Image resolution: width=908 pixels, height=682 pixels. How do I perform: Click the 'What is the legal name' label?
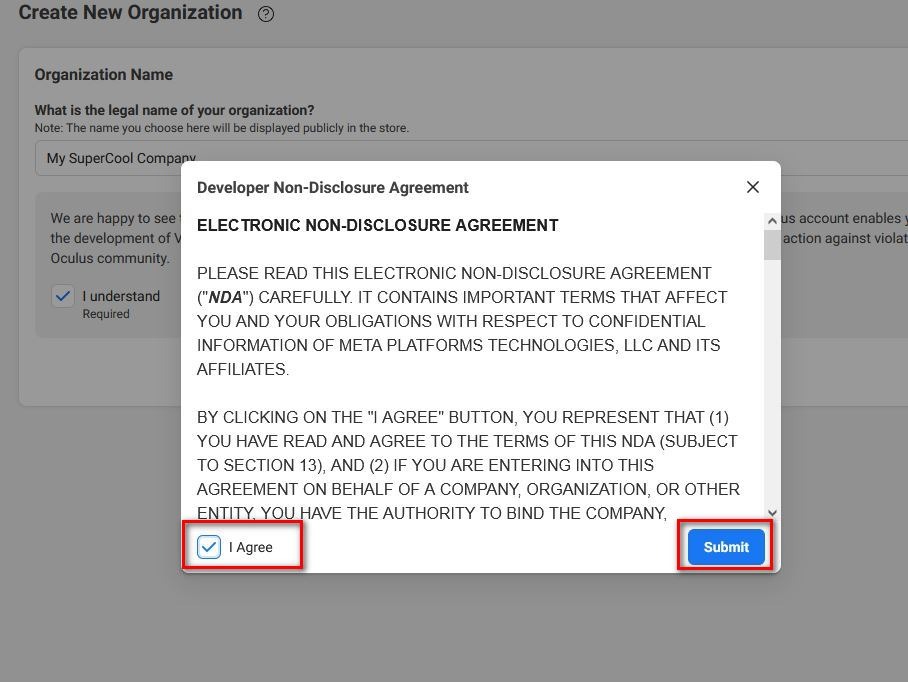174,110
